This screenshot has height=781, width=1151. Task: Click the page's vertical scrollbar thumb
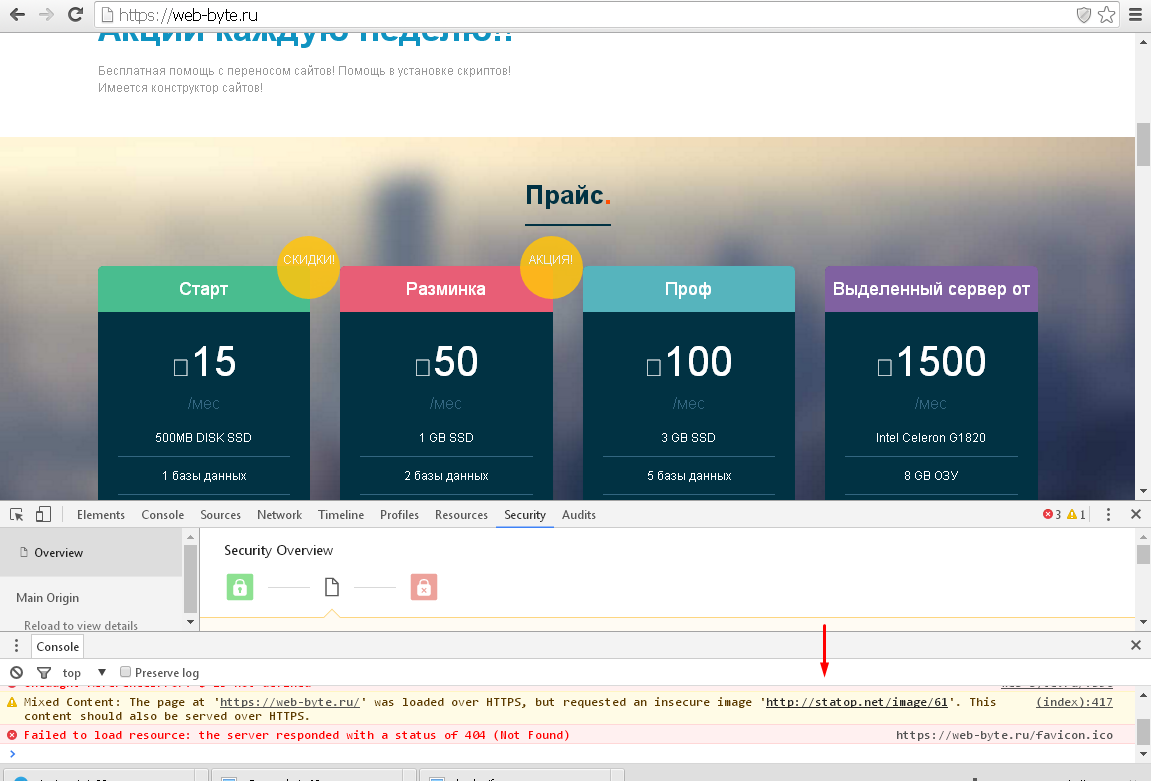[x=1143, y=146]
